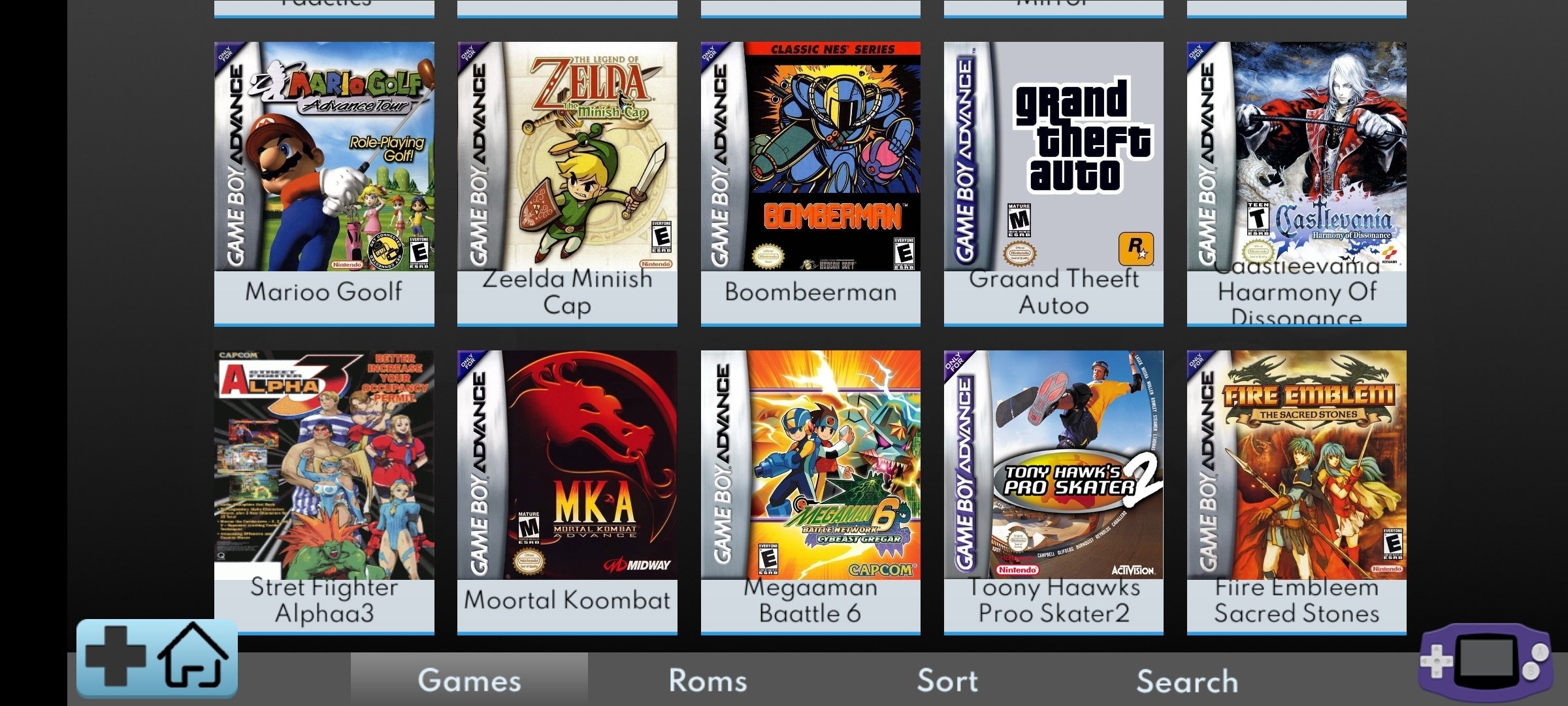
Task: Launch Street Fighter Alpha 3 cover
Action: 324,465
